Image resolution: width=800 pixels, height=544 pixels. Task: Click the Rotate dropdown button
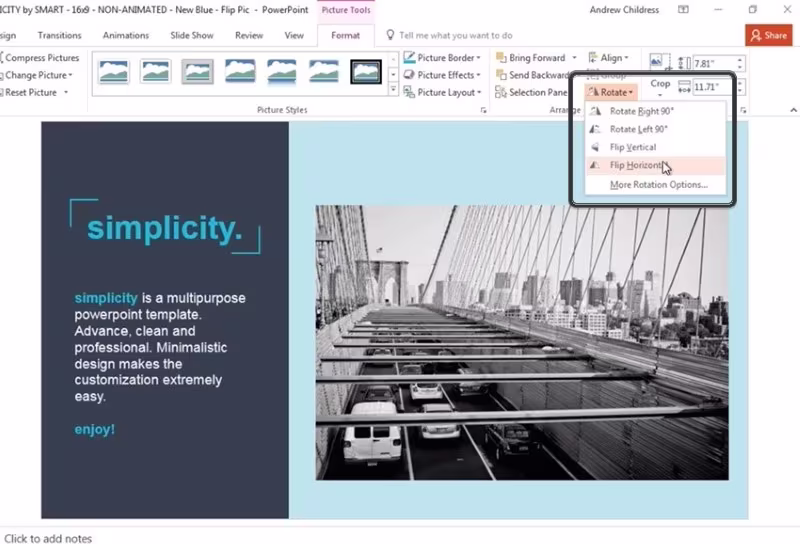(x=610, y=92)
